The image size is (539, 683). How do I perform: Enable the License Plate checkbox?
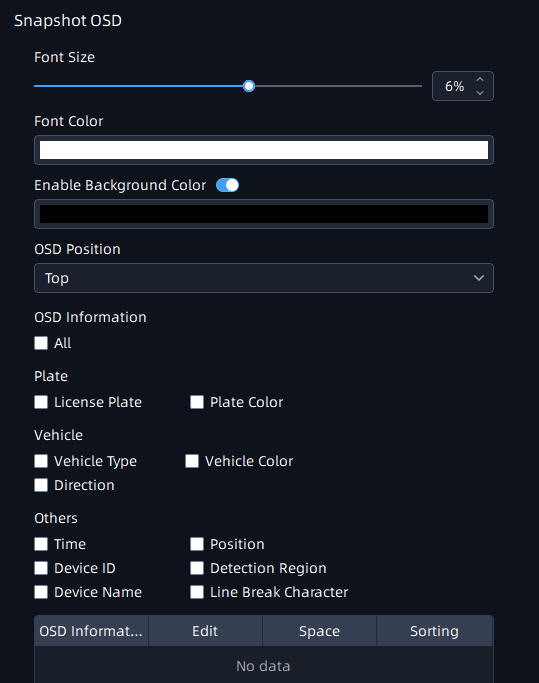point(41,402)
